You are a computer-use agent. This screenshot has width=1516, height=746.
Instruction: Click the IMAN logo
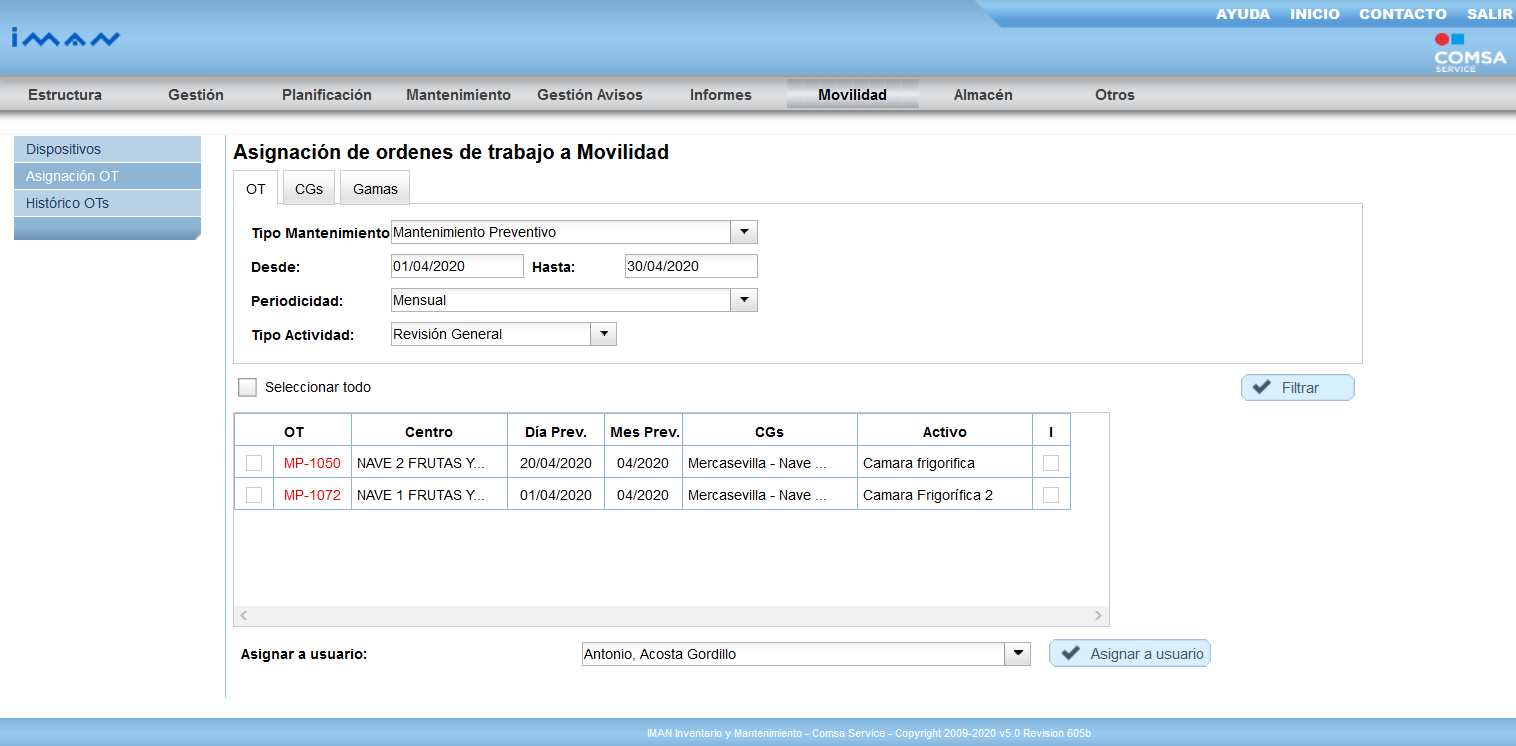(x=66, y=38)
